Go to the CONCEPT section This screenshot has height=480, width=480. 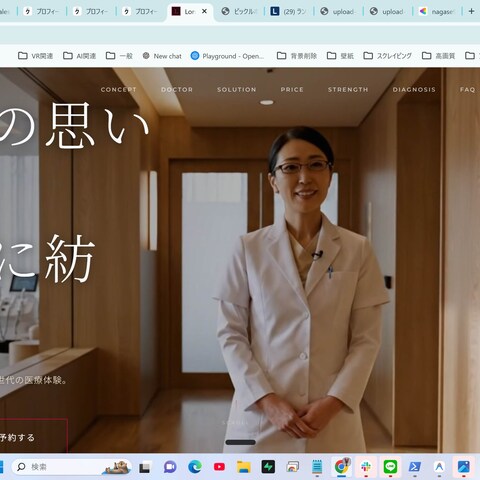click(x=118, y=89)
